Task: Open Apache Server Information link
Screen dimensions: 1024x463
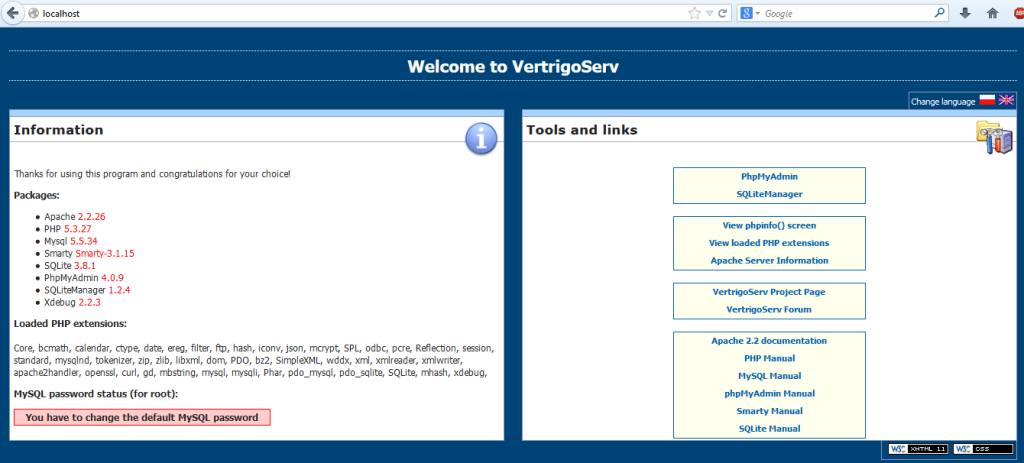Action: [769, 261]
